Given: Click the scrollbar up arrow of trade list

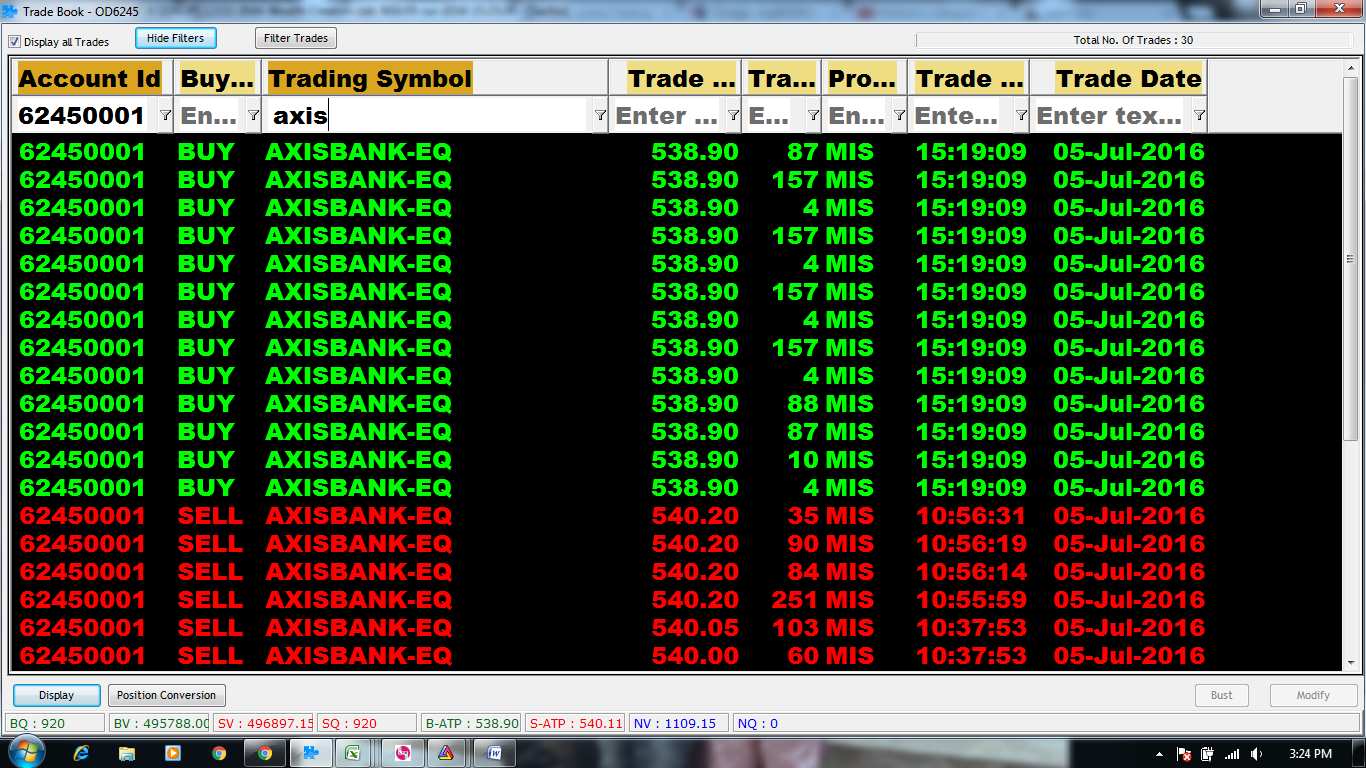Looking at the screenshot, I should tap(1350, 66).
